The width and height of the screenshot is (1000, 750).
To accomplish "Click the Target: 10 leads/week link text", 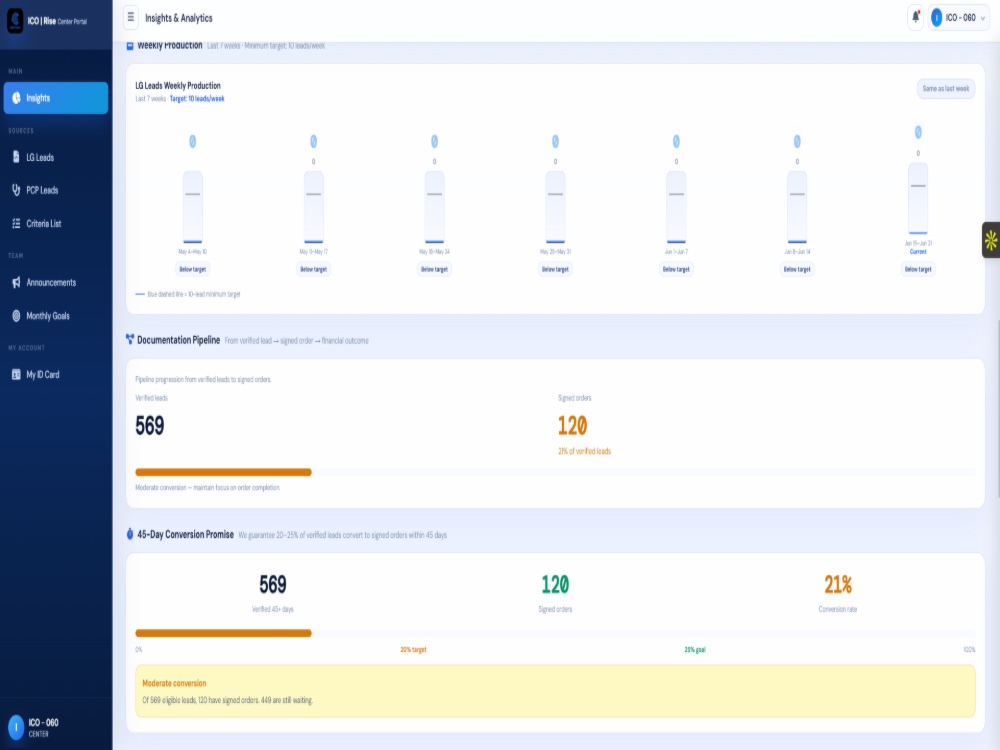I will click(x=197, y=99).
